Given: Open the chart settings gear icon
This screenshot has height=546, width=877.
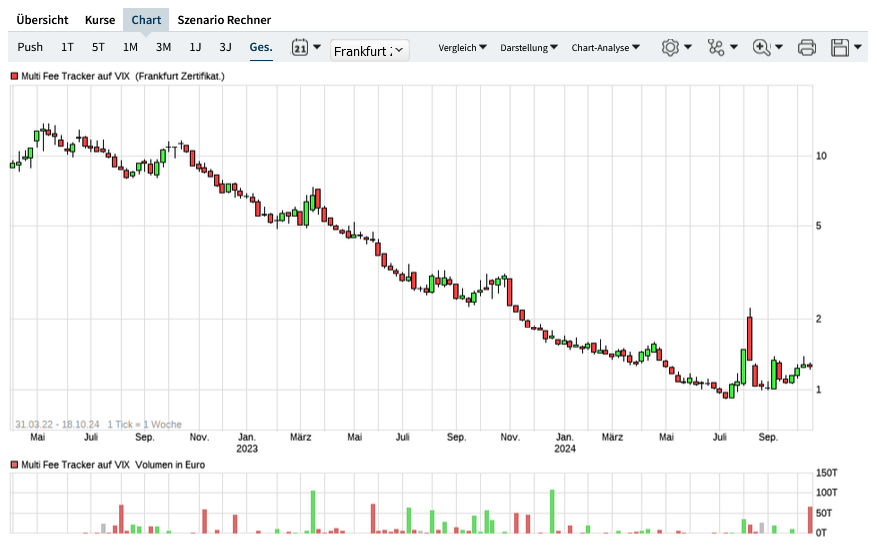Looking at the screenshot, I should coord(670,47).
